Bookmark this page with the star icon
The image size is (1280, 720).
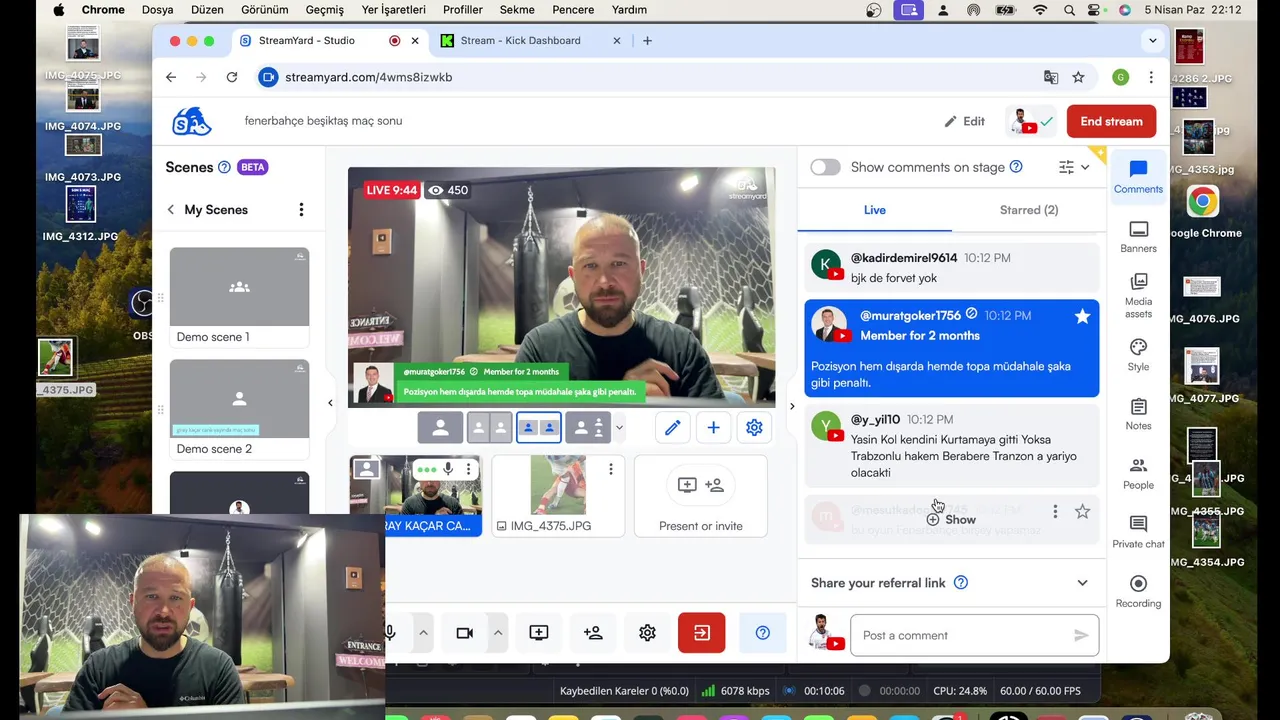tap(1078, 77)
